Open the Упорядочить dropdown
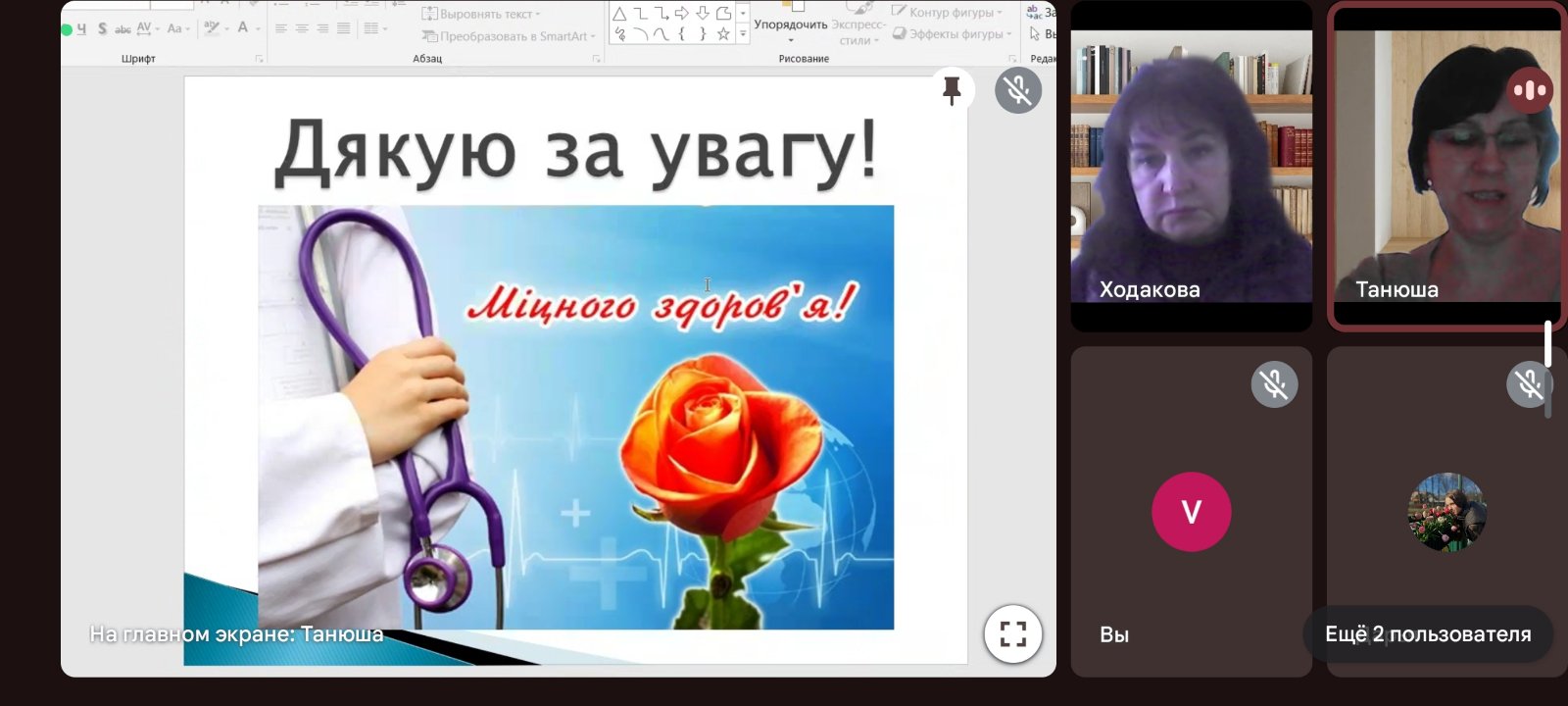 [x=790, y=29]
